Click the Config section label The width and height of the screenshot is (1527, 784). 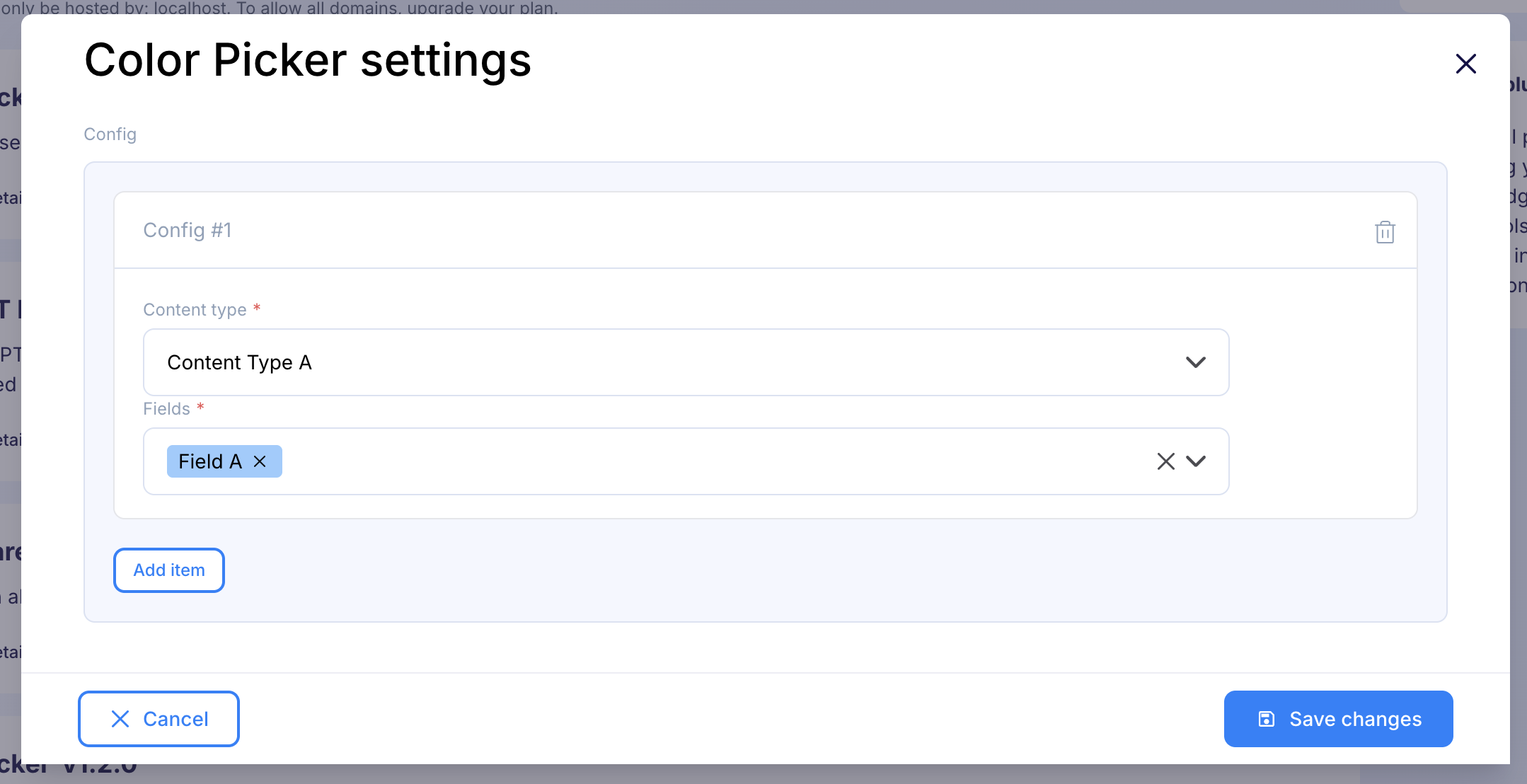[110, 134]
